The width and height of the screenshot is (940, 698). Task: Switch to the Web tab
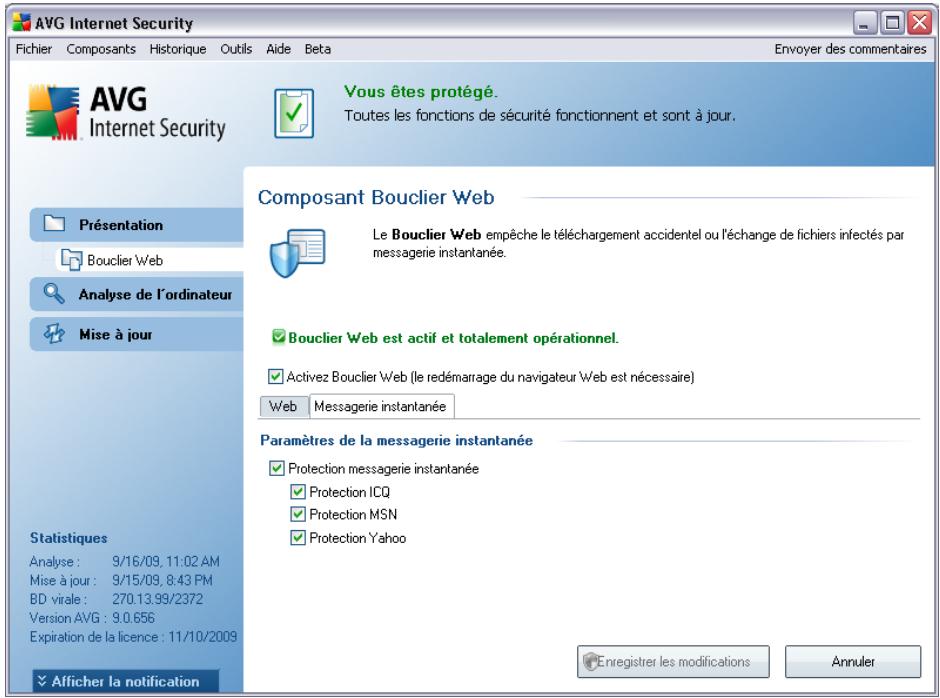point(283,407)
